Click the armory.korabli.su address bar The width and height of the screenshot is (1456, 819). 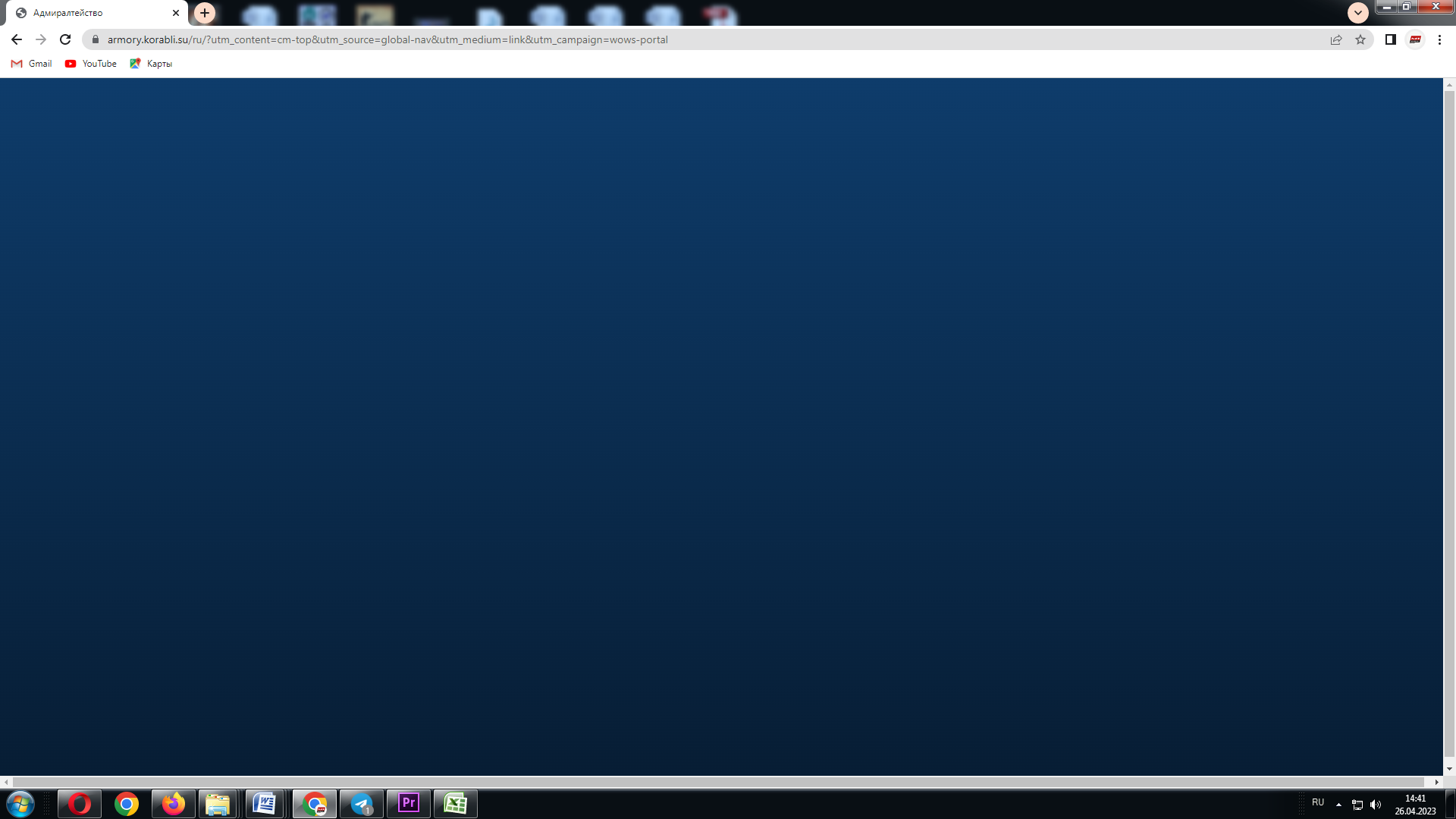pyautogui.click(x=713, y=39)
